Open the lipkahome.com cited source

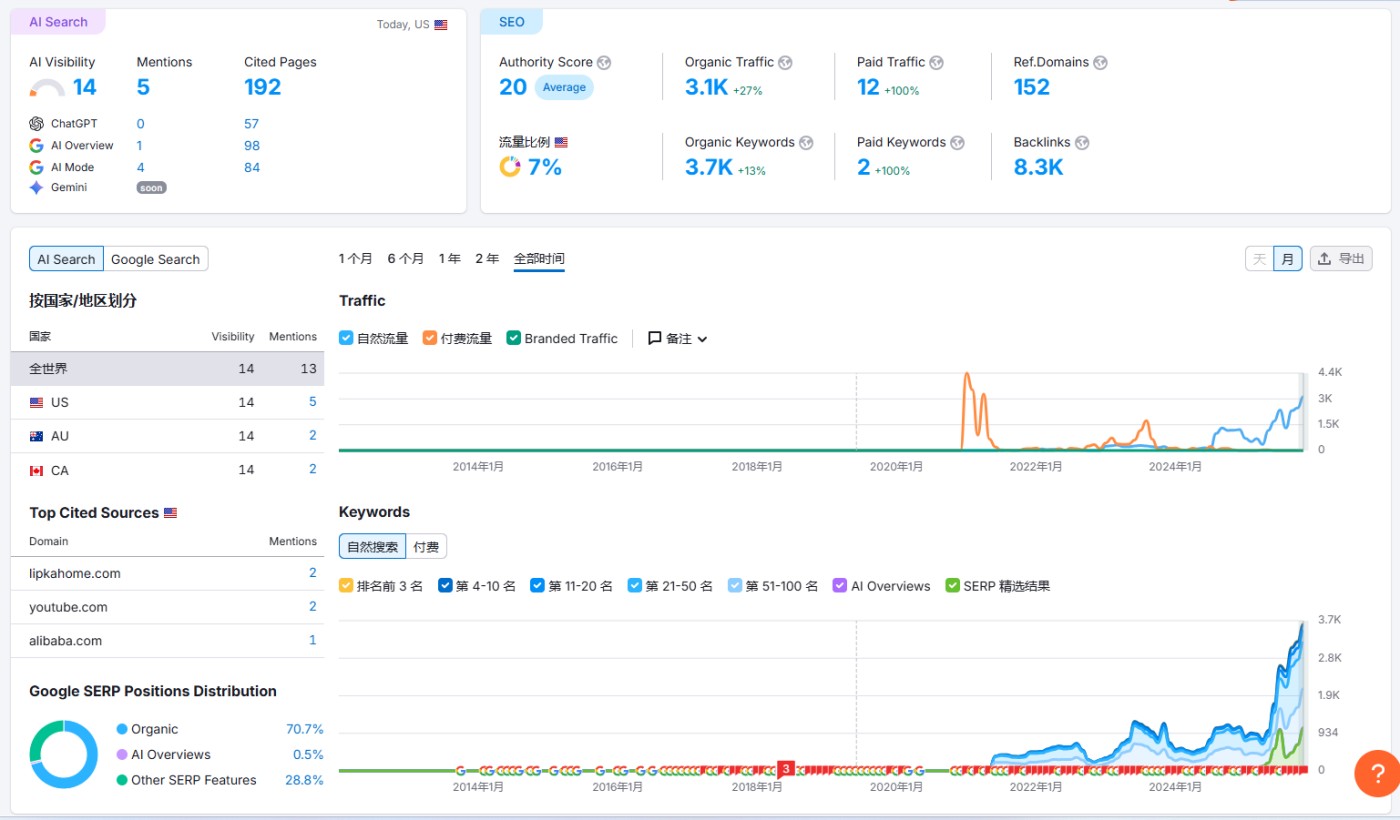pyautogui.click(x=75, y=573)
